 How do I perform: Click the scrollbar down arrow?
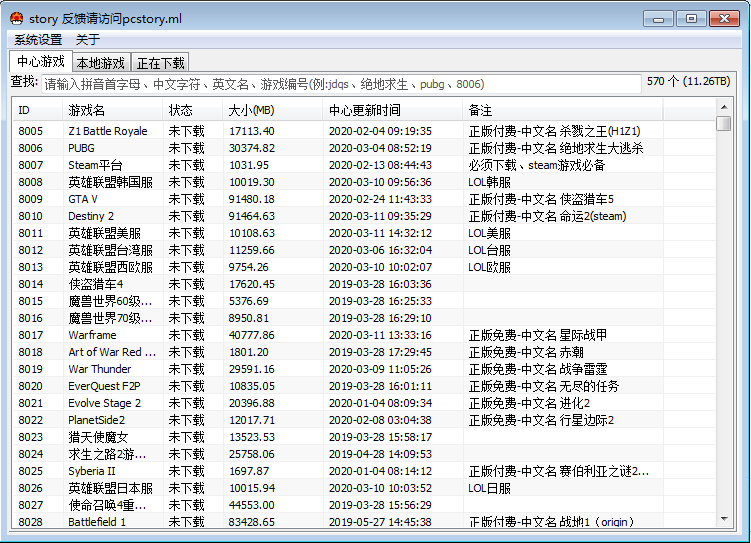(x=724, y=519)
